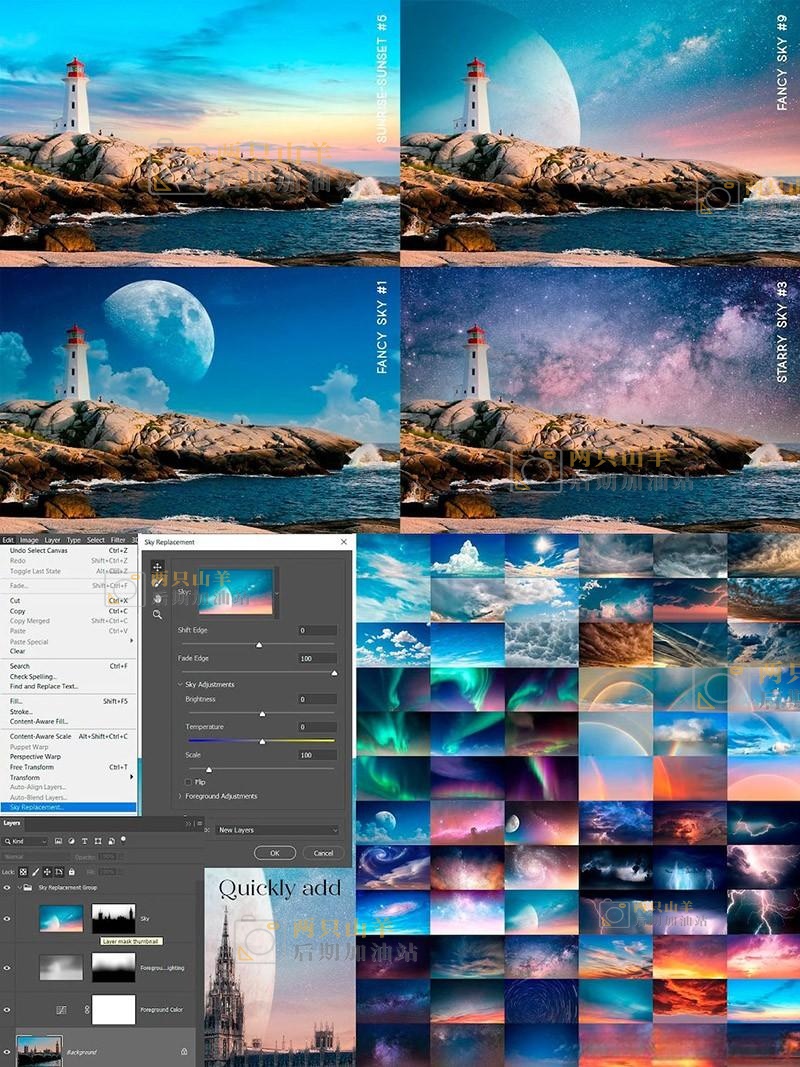Select the Sky Move tool in dialog
This screenshot has width=800, height=1067.
click(157, 567)
